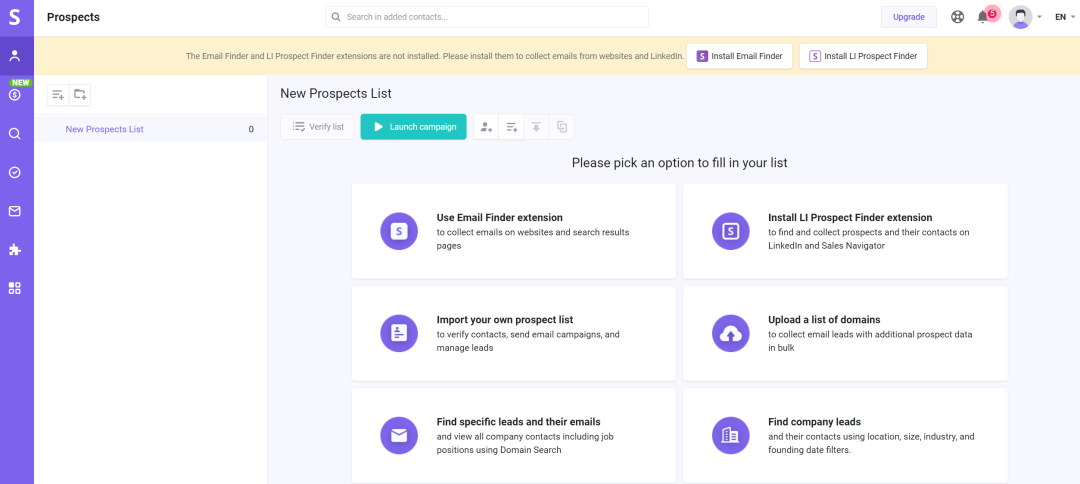Image resolution: width=1080 pixels, height=484 pixels.
Task: Click the dollar deals icon marked NEW
Action: [15, 95]
